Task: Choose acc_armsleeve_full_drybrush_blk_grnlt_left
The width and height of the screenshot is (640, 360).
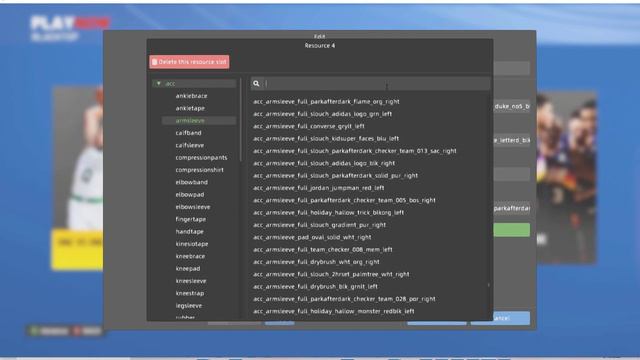Action: tap(315, 287)
